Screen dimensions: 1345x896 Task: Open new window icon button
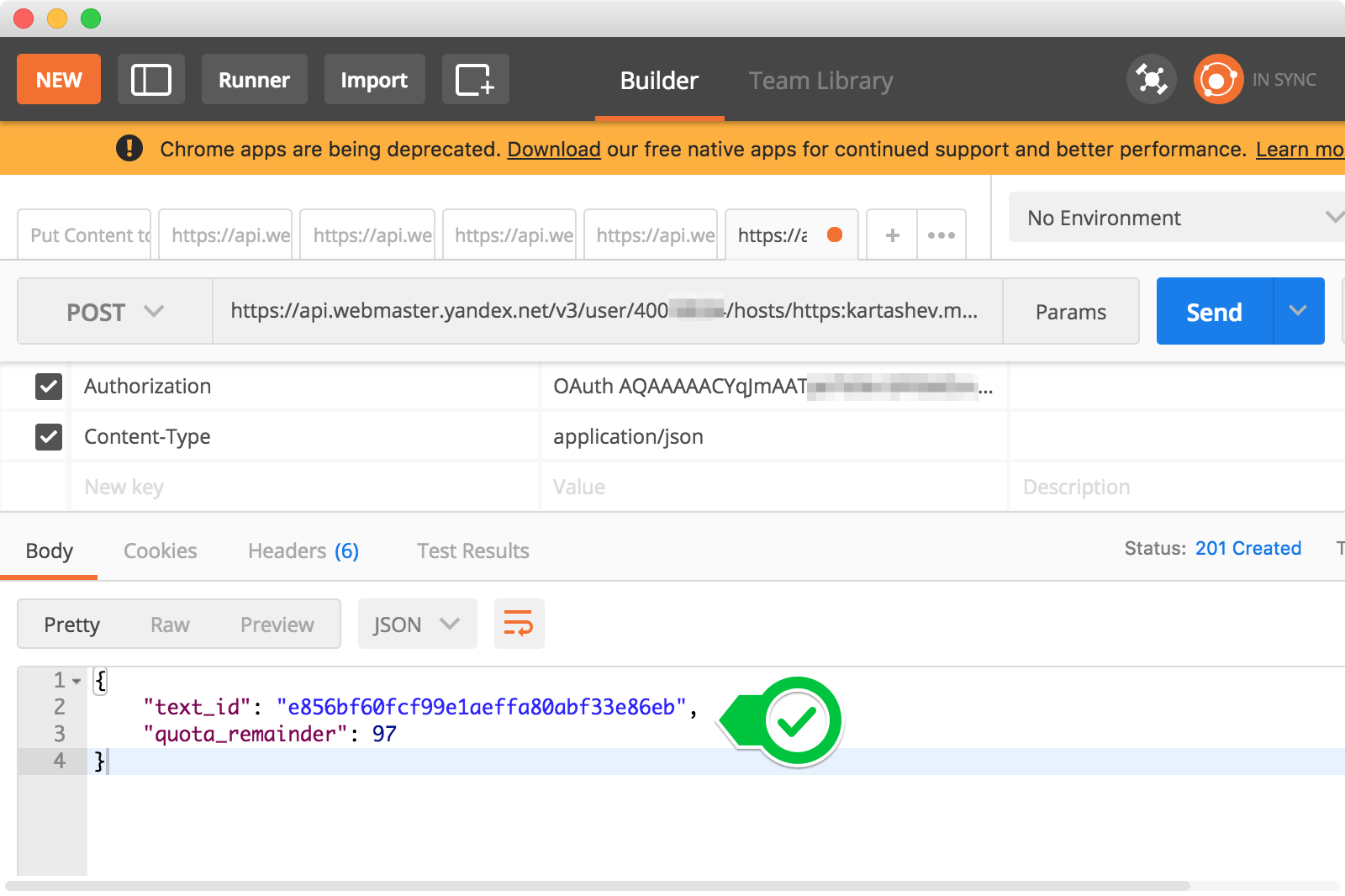coord(475,80)
